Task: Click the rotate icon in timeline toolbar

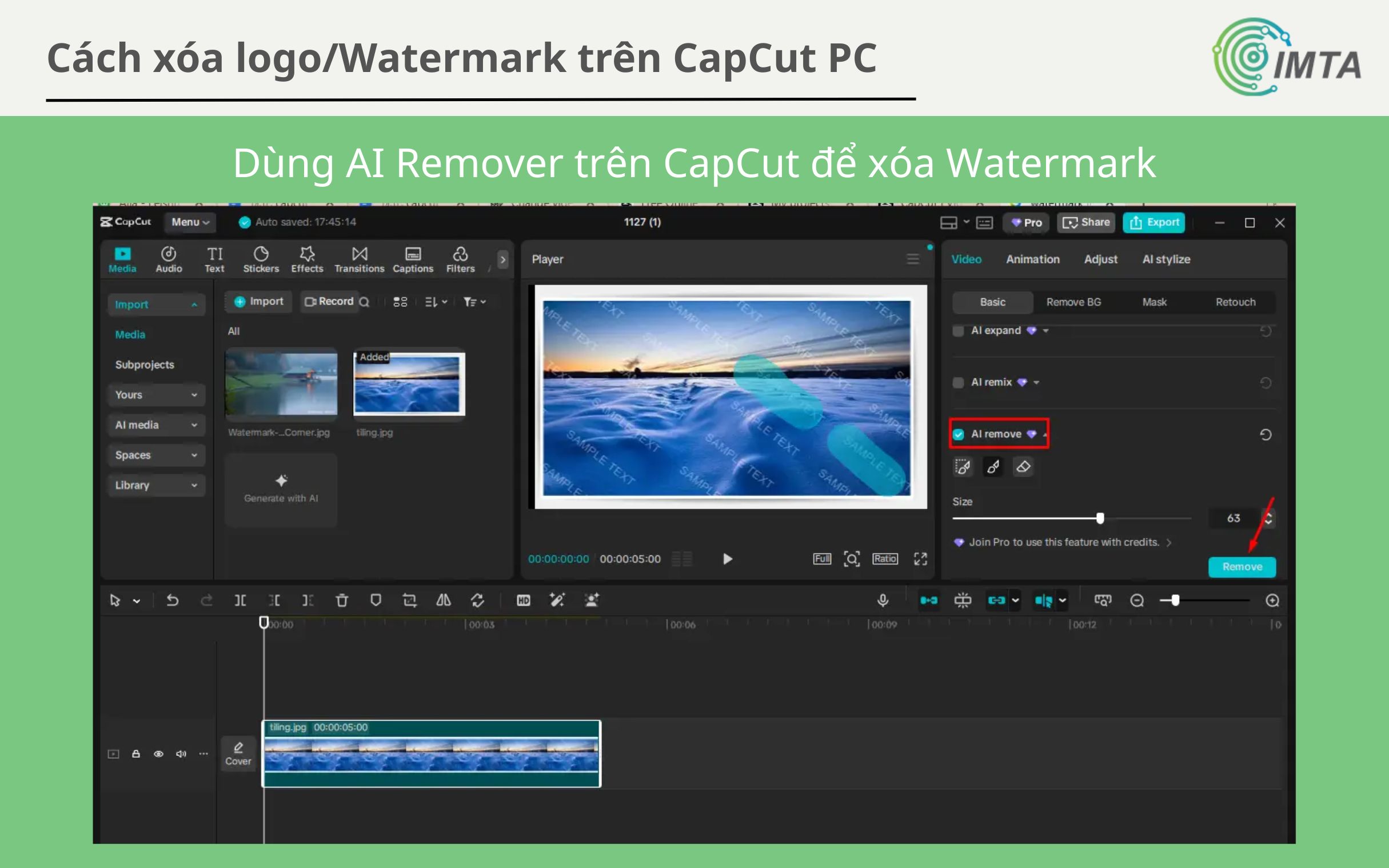Action: click(x=477, y=601)
